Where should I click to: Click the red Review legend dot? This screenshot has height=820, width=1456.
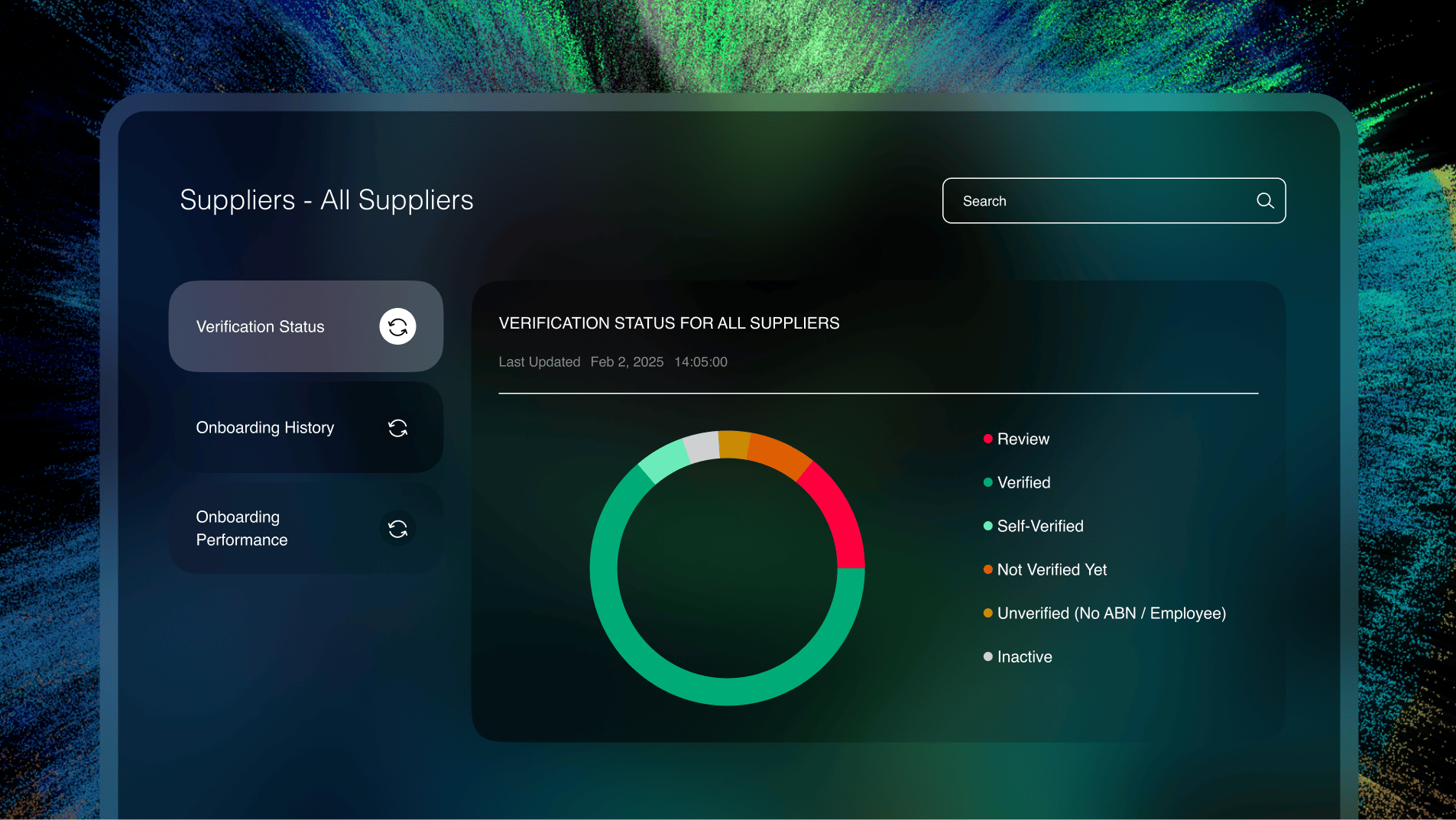point(988,439)
